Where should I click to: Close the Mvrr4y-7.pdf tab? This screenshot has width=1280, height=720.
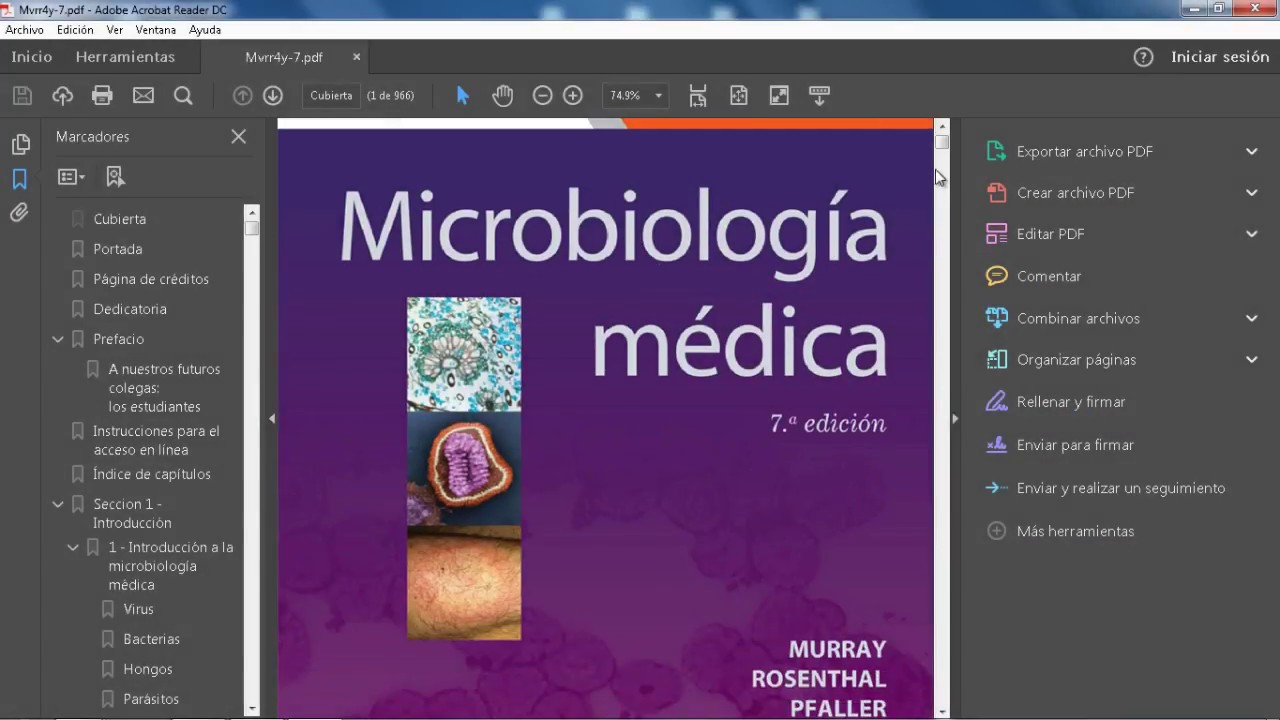357,57
